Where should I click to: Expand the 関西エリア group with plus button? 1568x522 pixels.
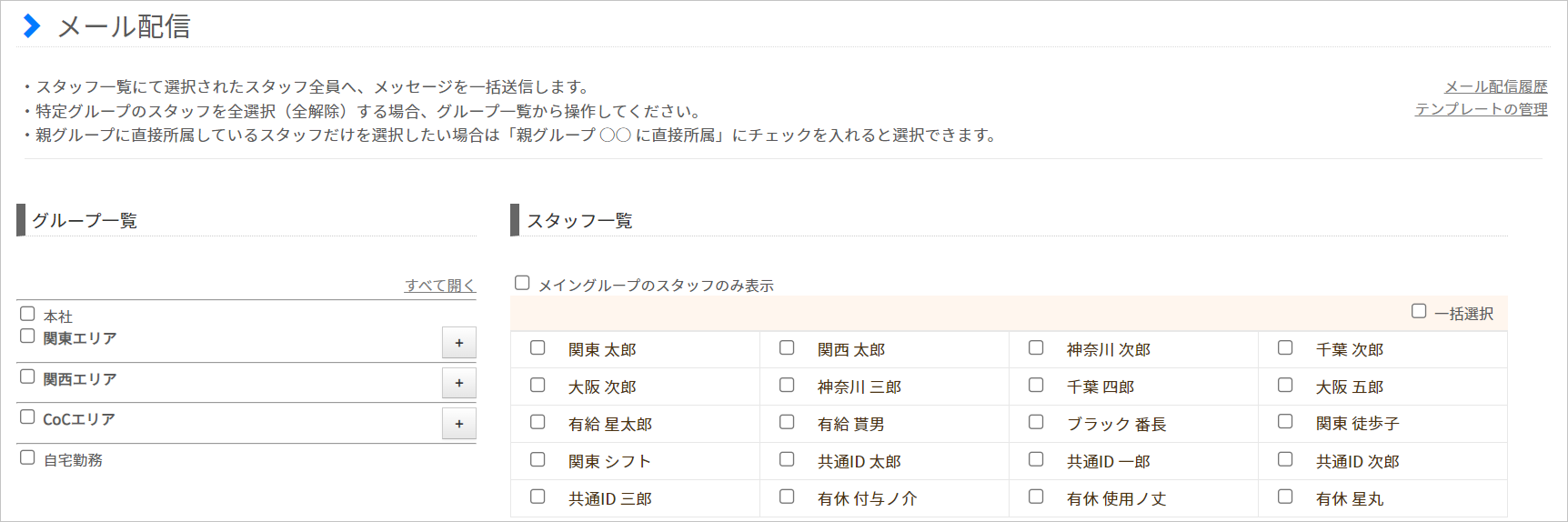click(459, 383)
